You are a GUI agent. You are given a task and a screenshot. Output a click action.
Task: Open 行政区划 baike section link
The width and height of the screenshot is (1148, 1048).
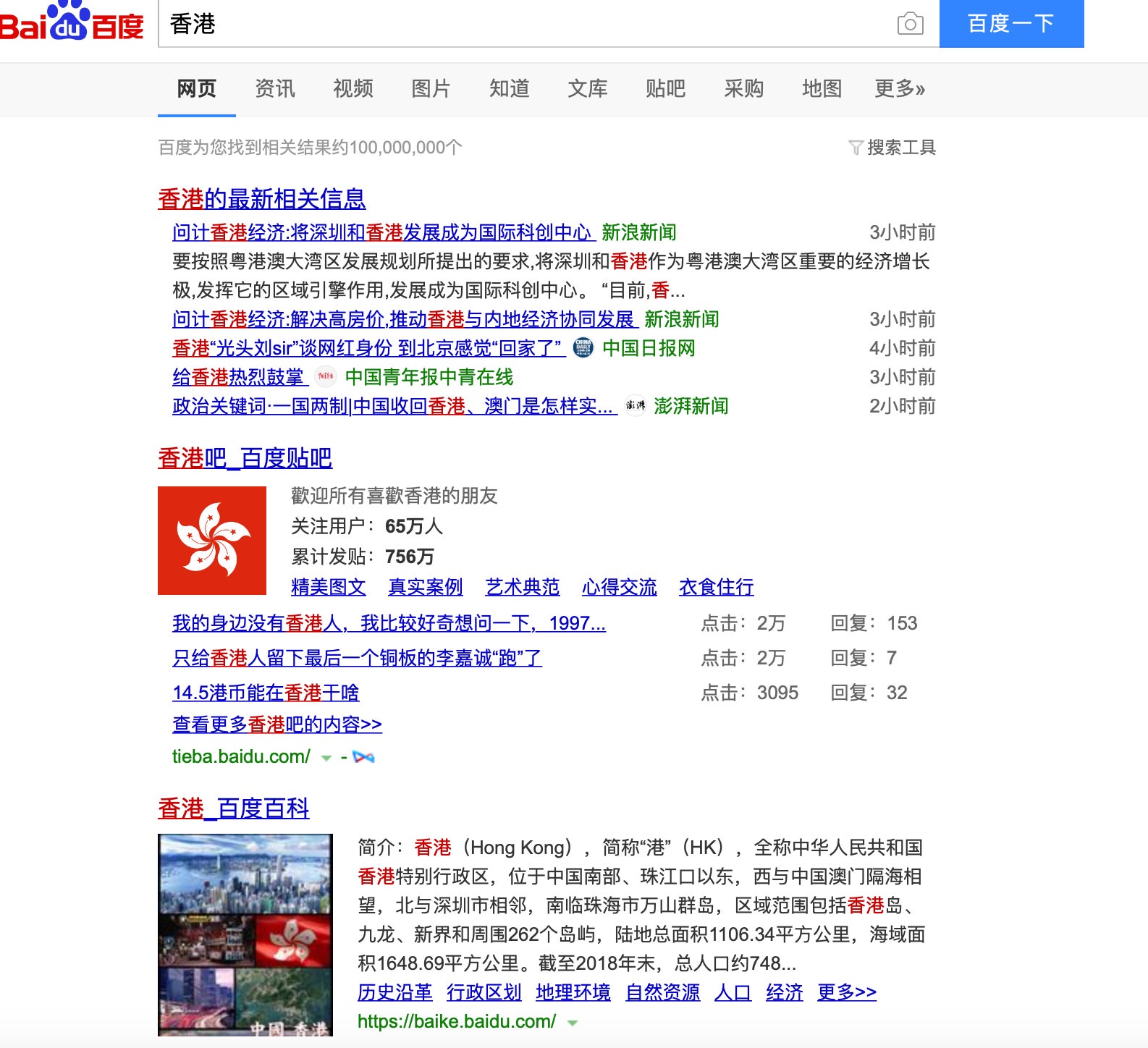pyautogui.click(x=484, y=992)
